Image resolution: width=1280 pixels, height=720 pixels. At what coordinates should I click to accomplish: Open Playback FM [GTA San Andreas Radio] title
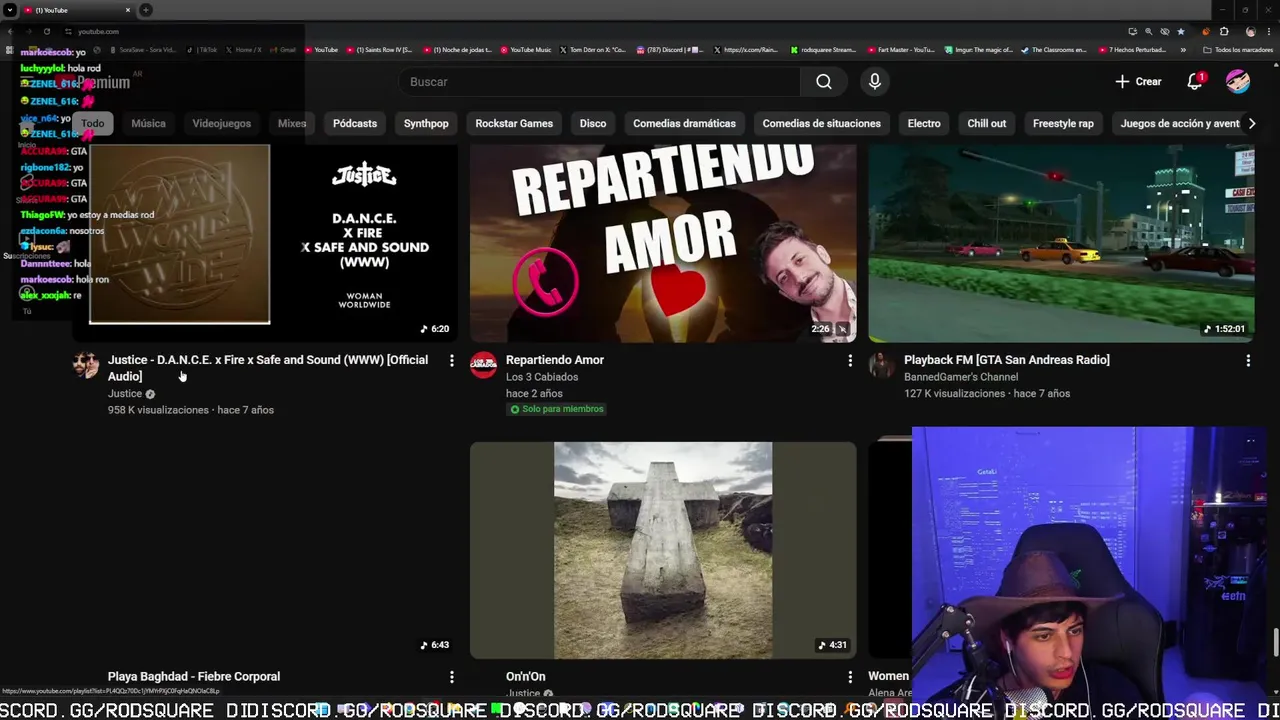coord(1006,360)
